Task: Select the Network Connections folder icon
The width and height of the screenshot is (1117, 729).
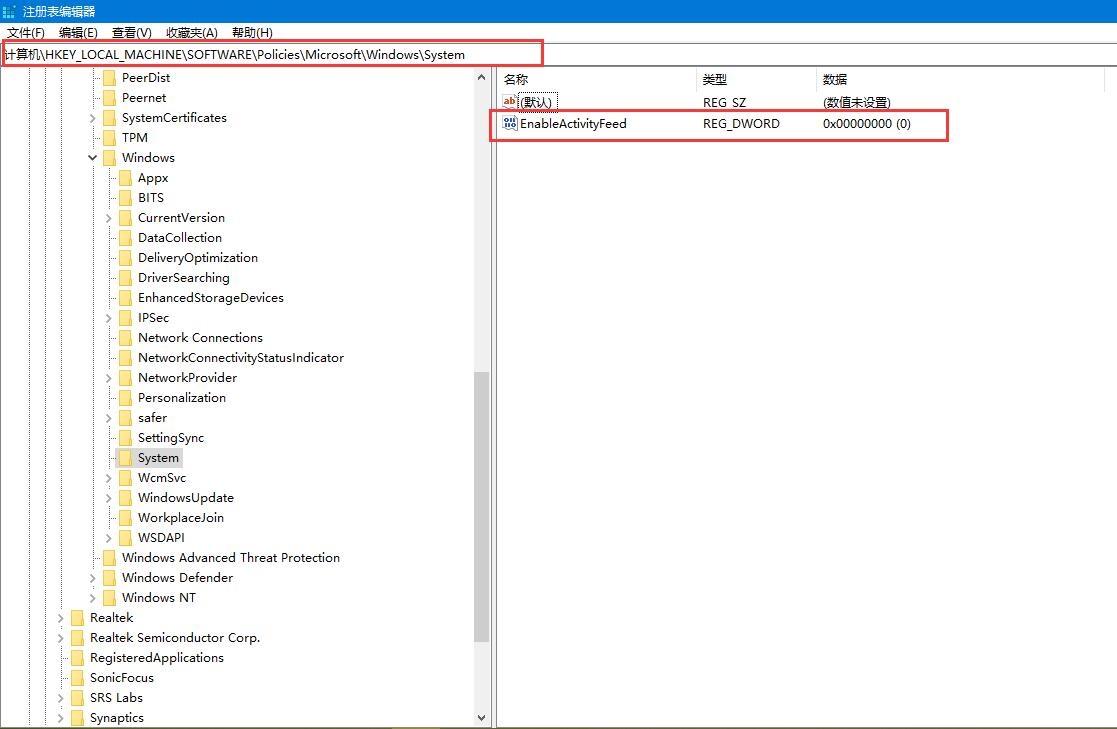Action: tap(125, 337)
